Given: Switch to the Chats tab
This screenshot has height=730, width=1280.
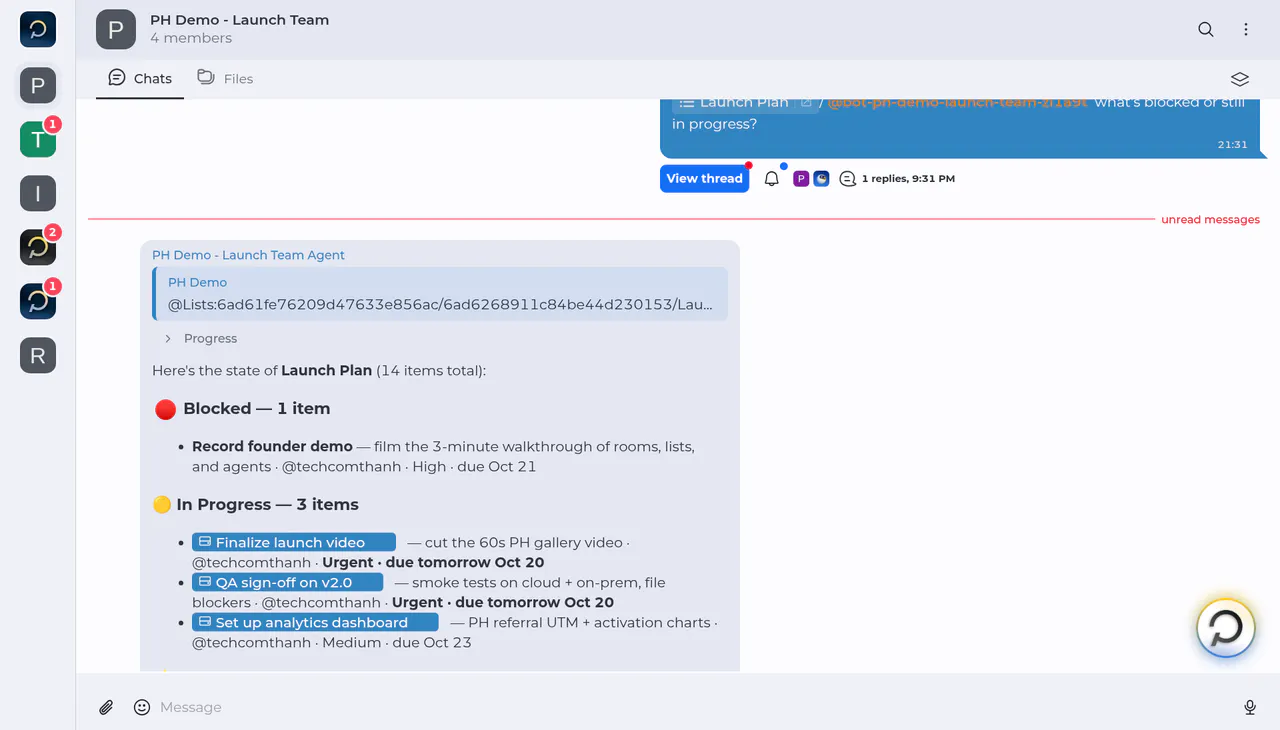Looking at the screenshot, I should pos(140,78).
